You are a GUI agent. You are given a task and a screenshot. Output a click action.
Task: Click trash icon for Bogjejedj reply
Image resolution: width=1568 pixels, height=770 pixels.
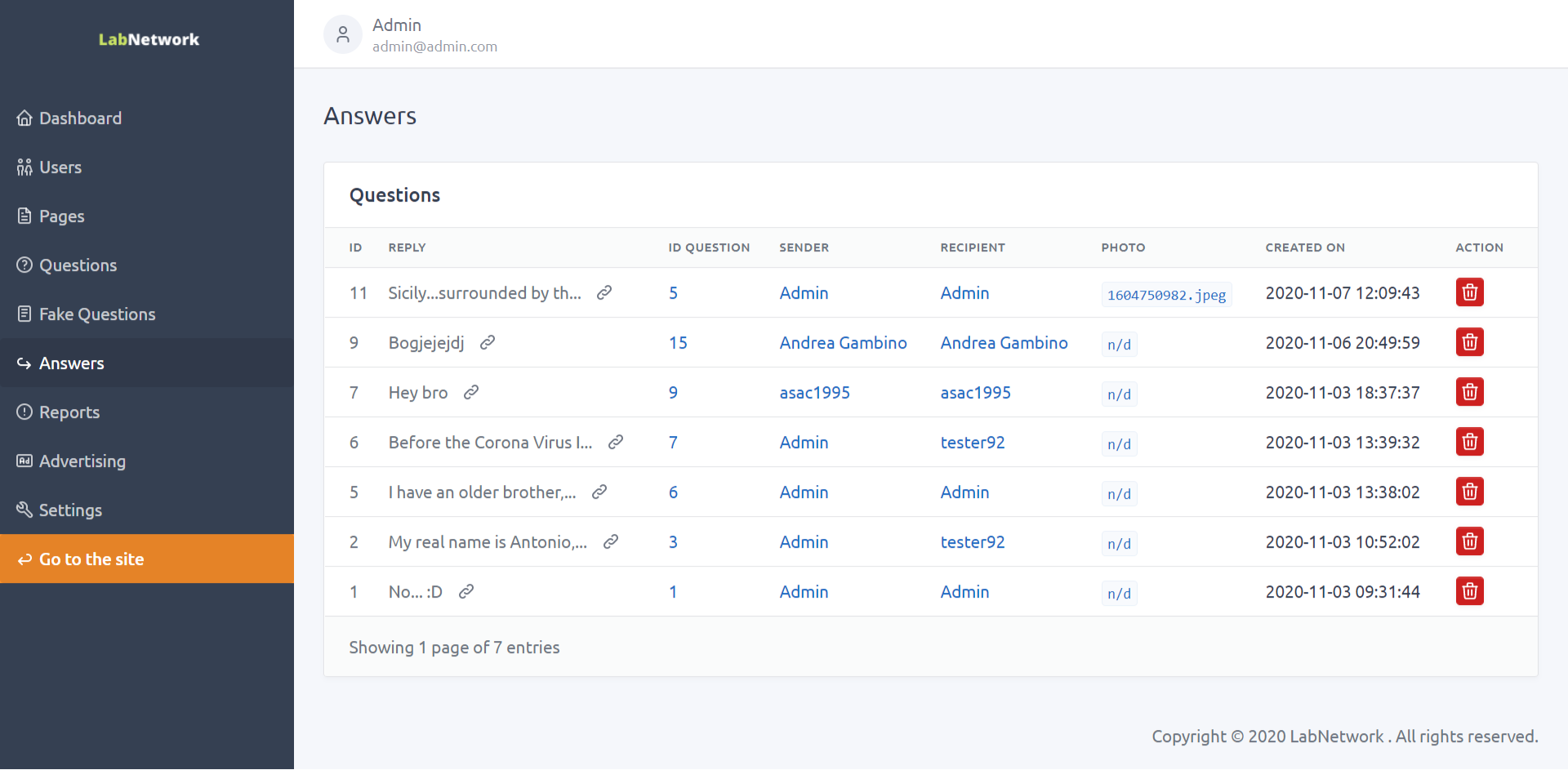point(1469,342)
